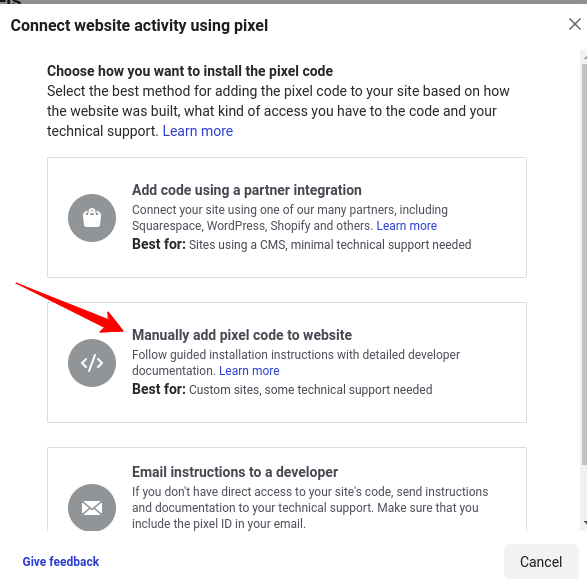587x579 pixels.
Task: Open Learn more link in intro paragraph
Action: pyautogui.click(x=198, y=131)
